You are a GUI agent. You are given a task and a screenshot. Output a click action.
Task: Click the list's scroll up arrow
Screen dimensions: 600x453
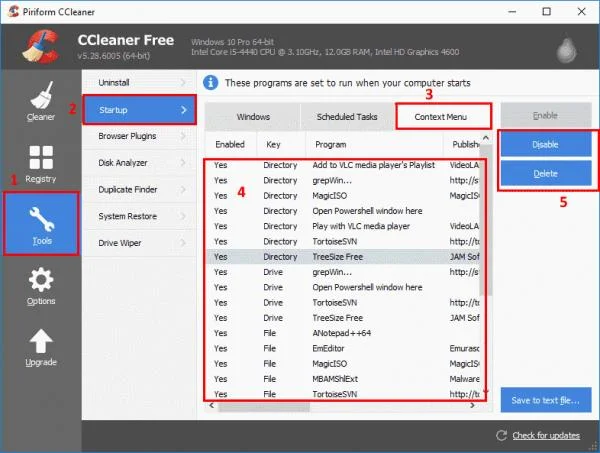click(x=486, y=137)
